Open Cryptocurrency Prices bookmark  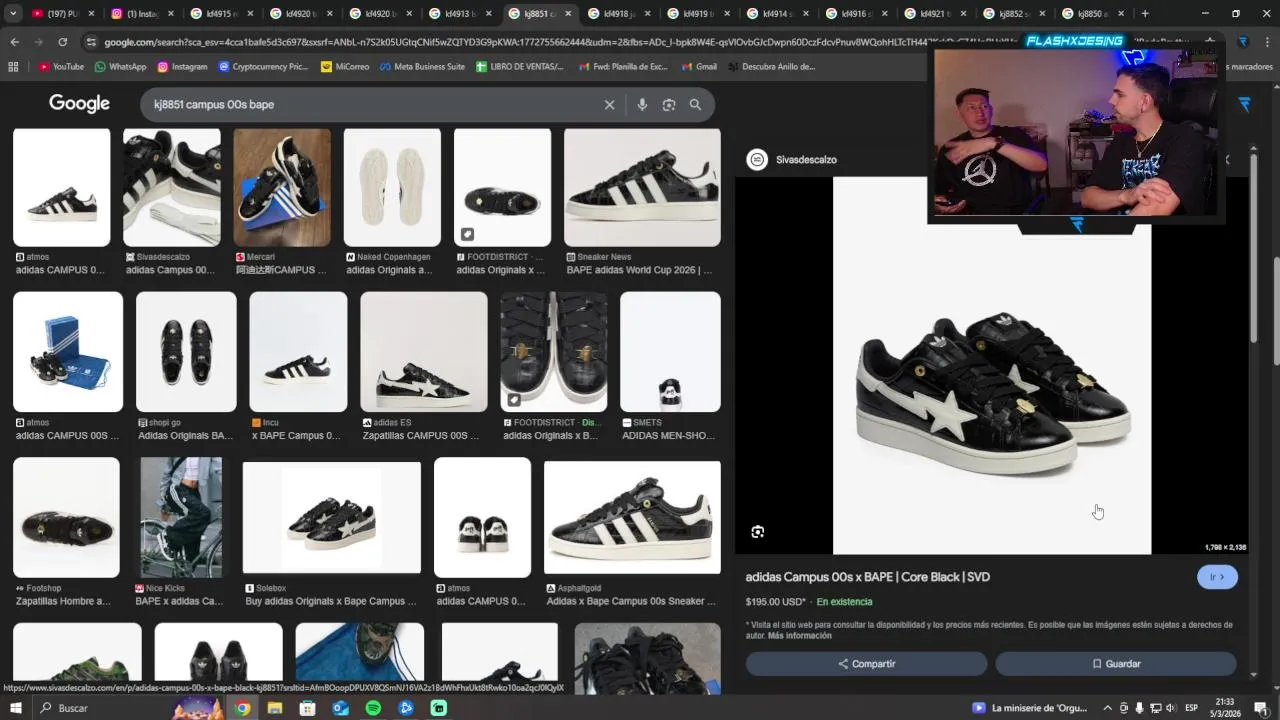coord(263,67)
